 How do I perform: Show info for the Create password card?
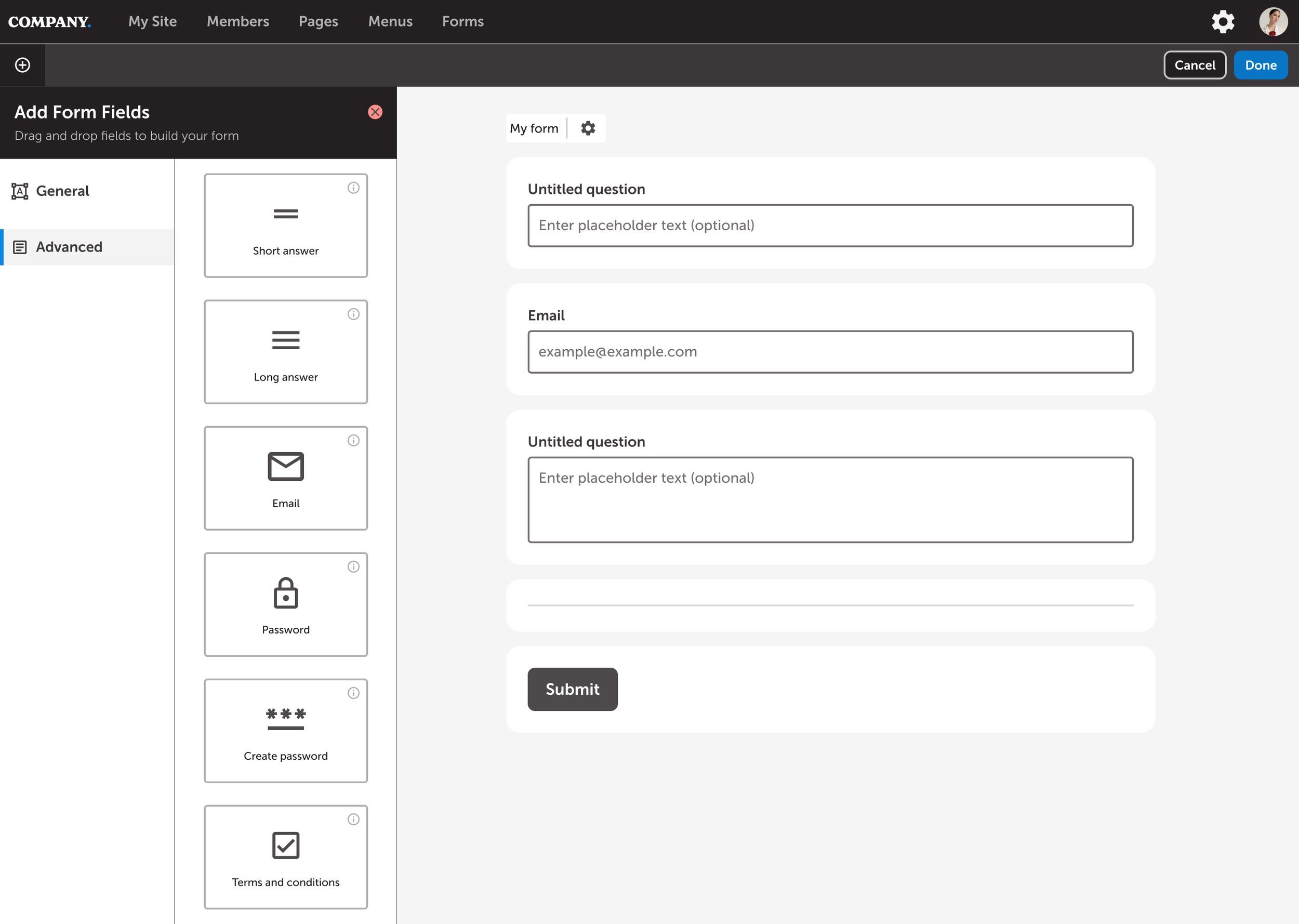[x=353, y=693]
